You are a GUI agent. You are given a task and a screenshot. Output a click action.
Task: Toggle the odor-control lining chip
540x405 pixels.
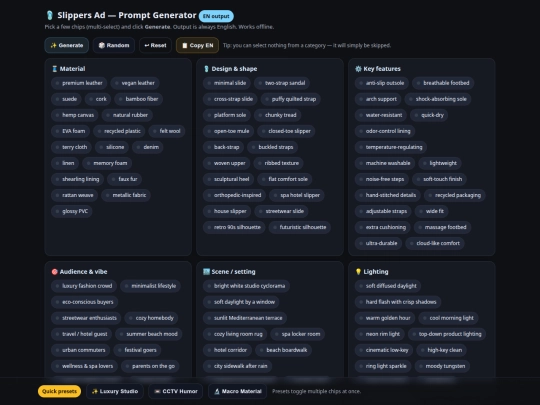[385, 131]
